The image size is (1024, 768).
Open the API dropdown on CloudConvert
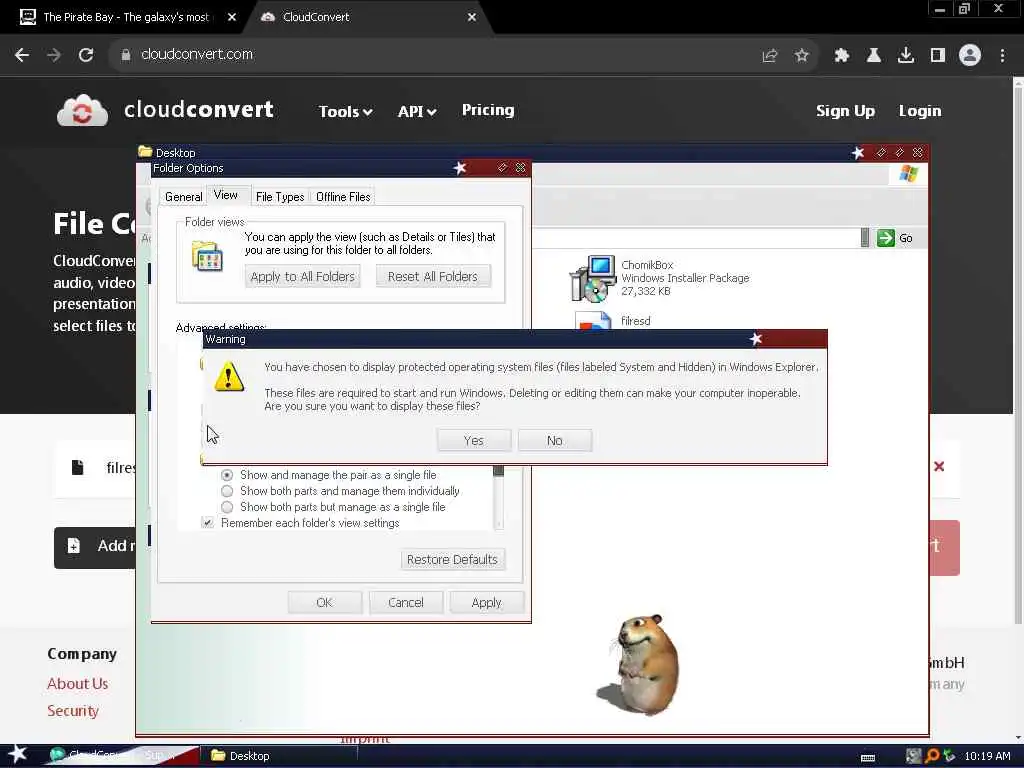point(417,112)
